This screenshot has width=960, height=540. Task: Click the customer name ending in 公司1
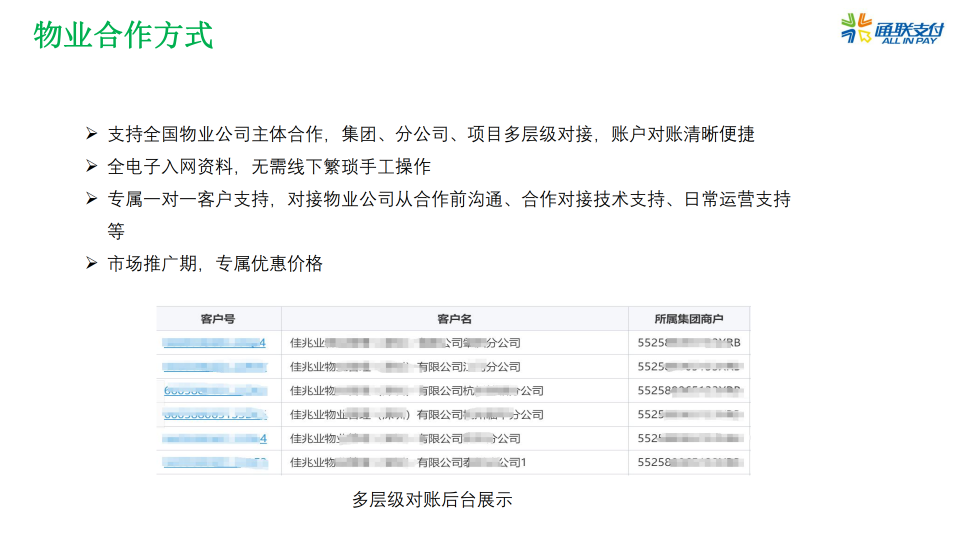(x=408, y=462)
